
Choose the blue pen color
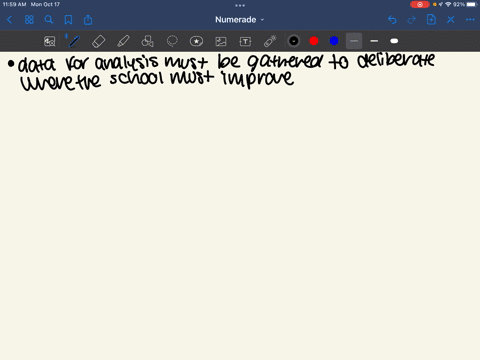[334, 41]
